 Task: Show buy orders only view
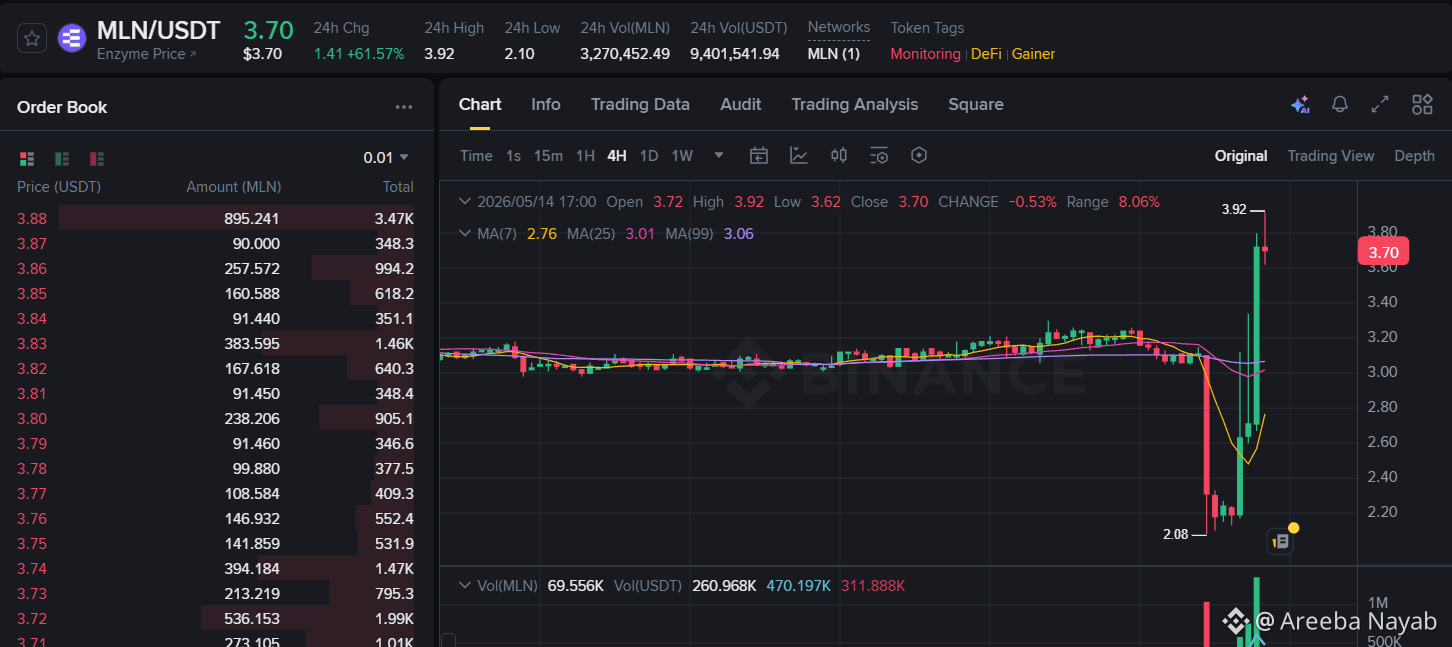tap(62, 158)
